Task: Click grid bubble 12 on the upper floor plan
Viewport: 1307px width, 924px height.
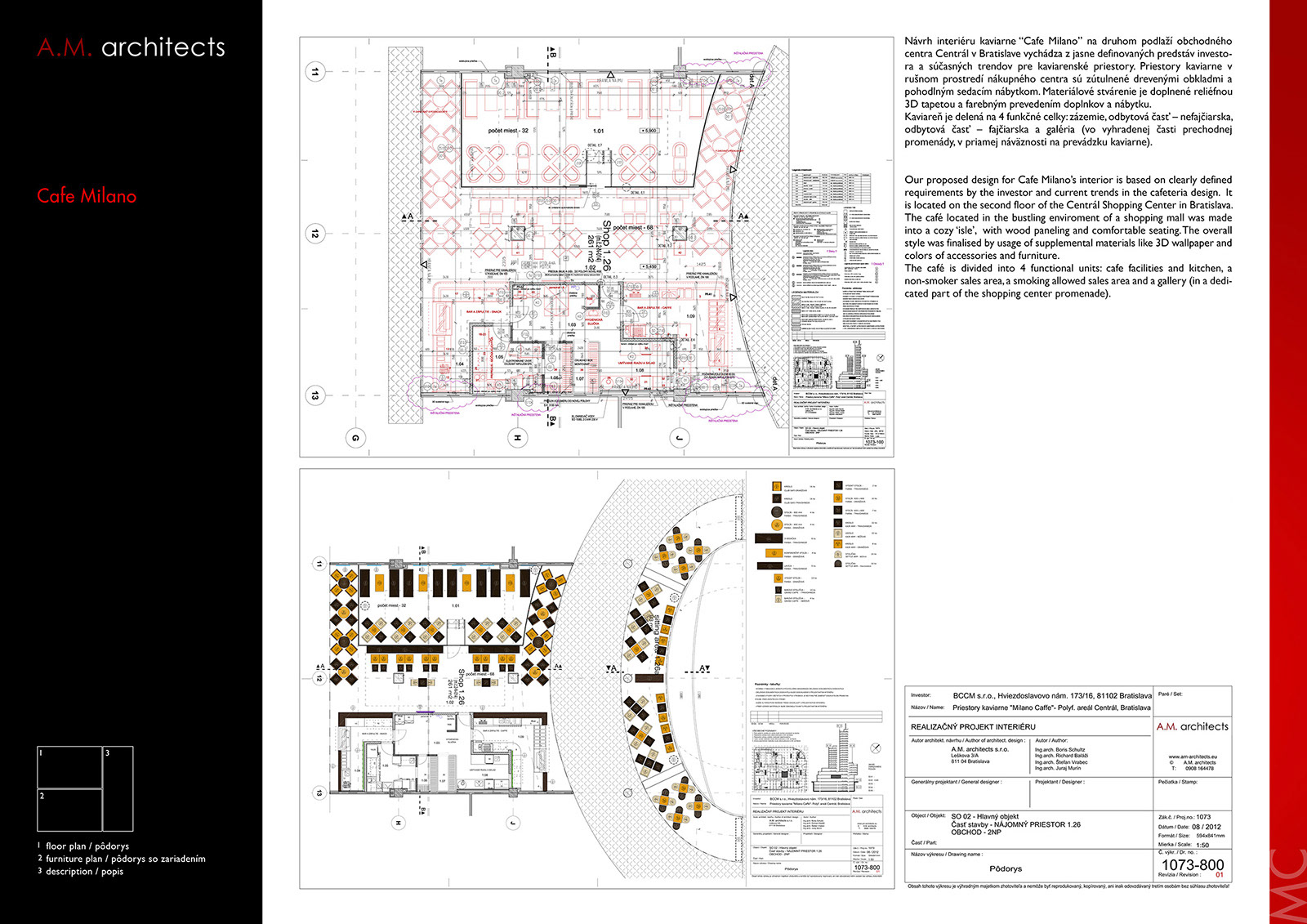Action: 315,234
